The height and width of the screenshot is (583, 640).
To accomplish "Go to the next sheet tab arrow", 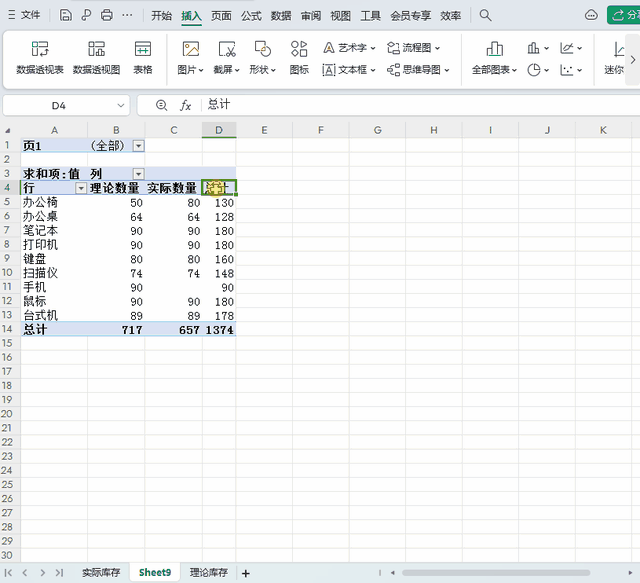I will 42,573.
